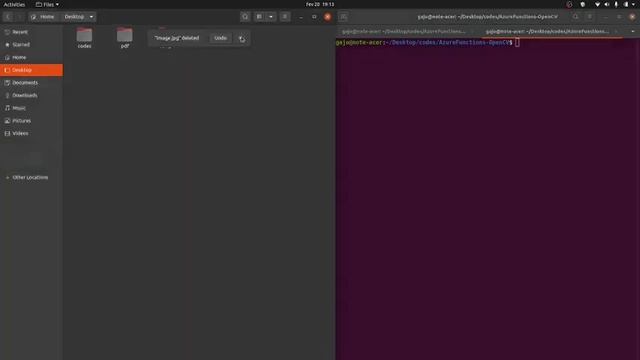Undo the image.jpg deletion
The image size is (640, 360).
[220, 38]
